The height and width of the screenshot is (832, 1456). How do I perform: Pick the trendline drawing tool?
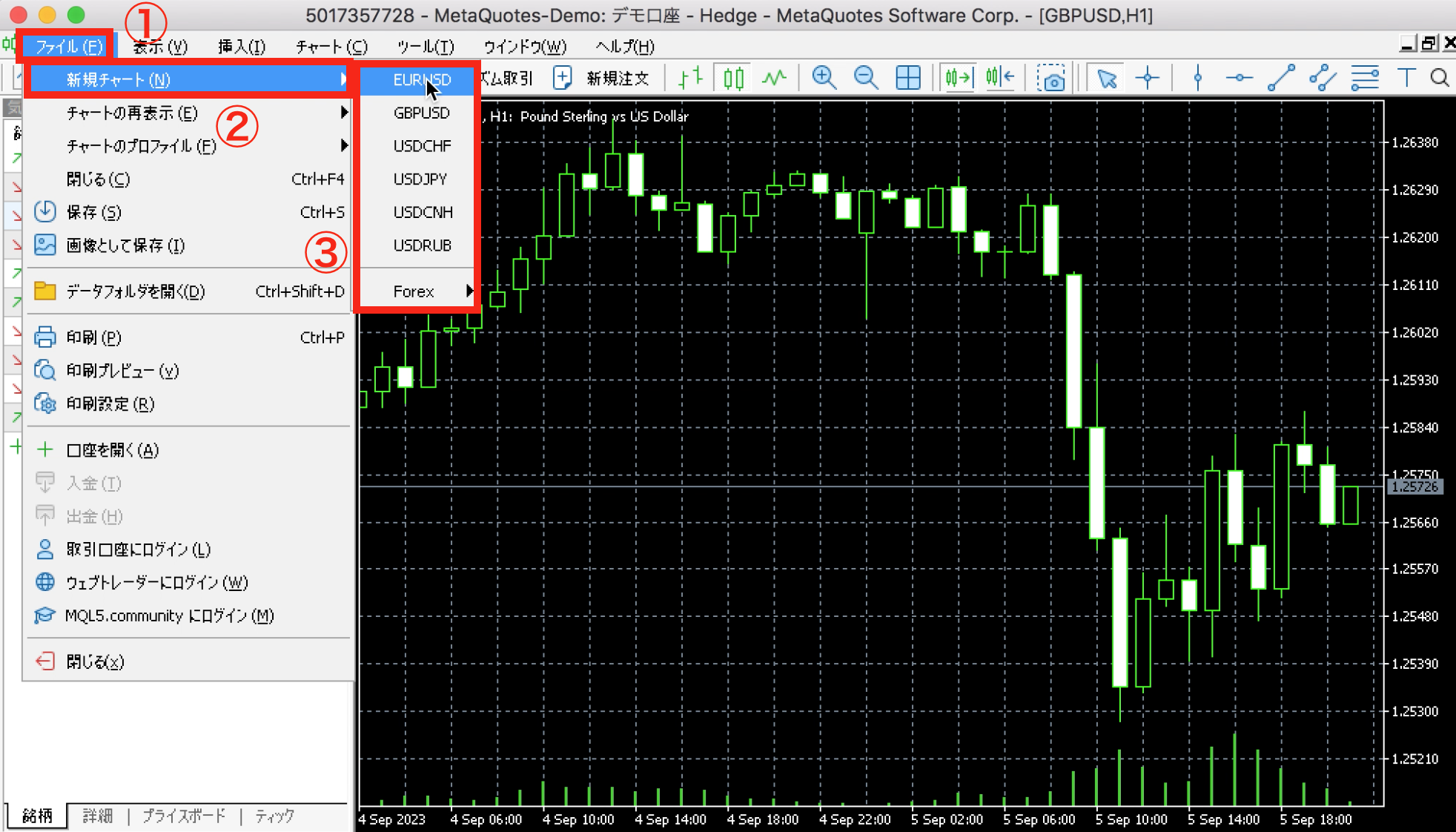[1281, 78]
